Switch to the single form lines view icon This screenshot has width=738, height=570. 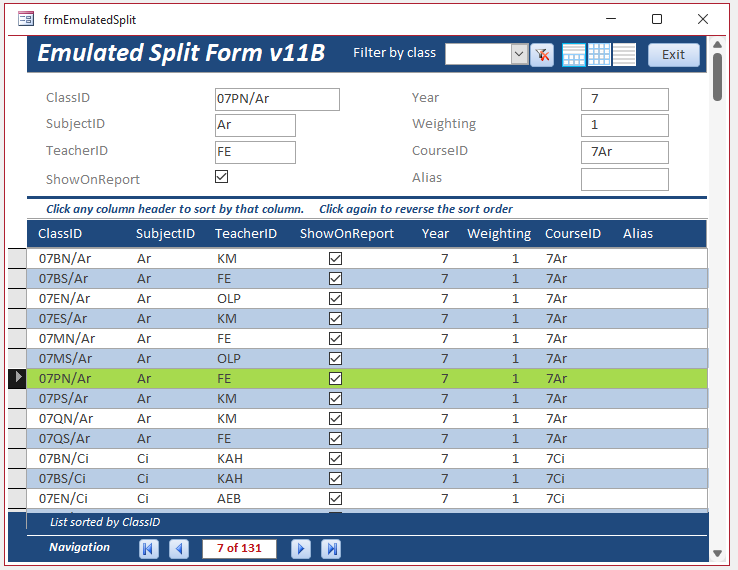624,55
